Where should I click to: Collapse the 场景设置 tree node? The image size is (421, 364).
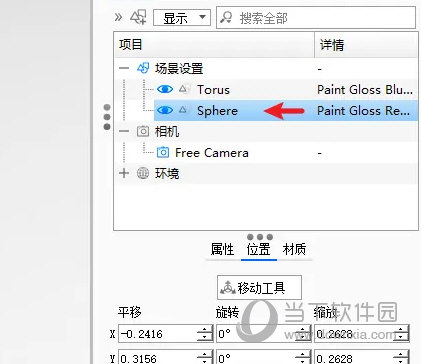124,68
